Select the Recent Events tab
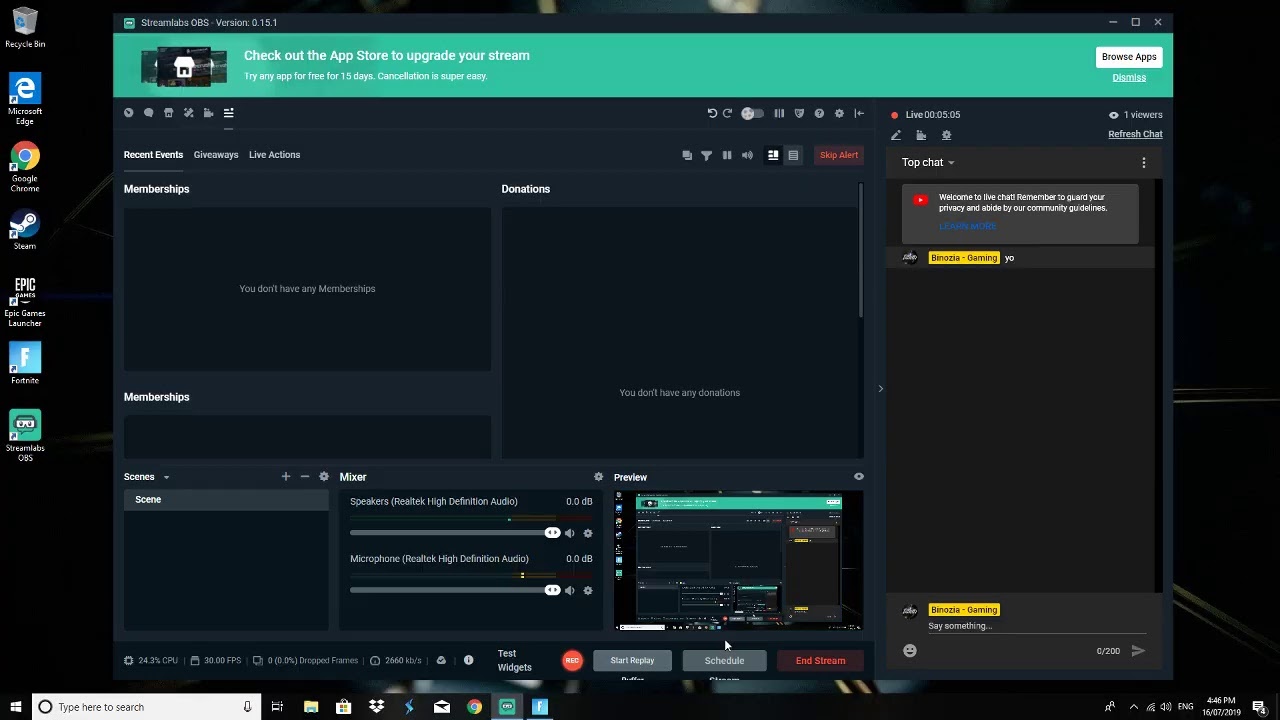Image resolution: width=1280 pixels, height=720 pixels. tap(153, 155)
